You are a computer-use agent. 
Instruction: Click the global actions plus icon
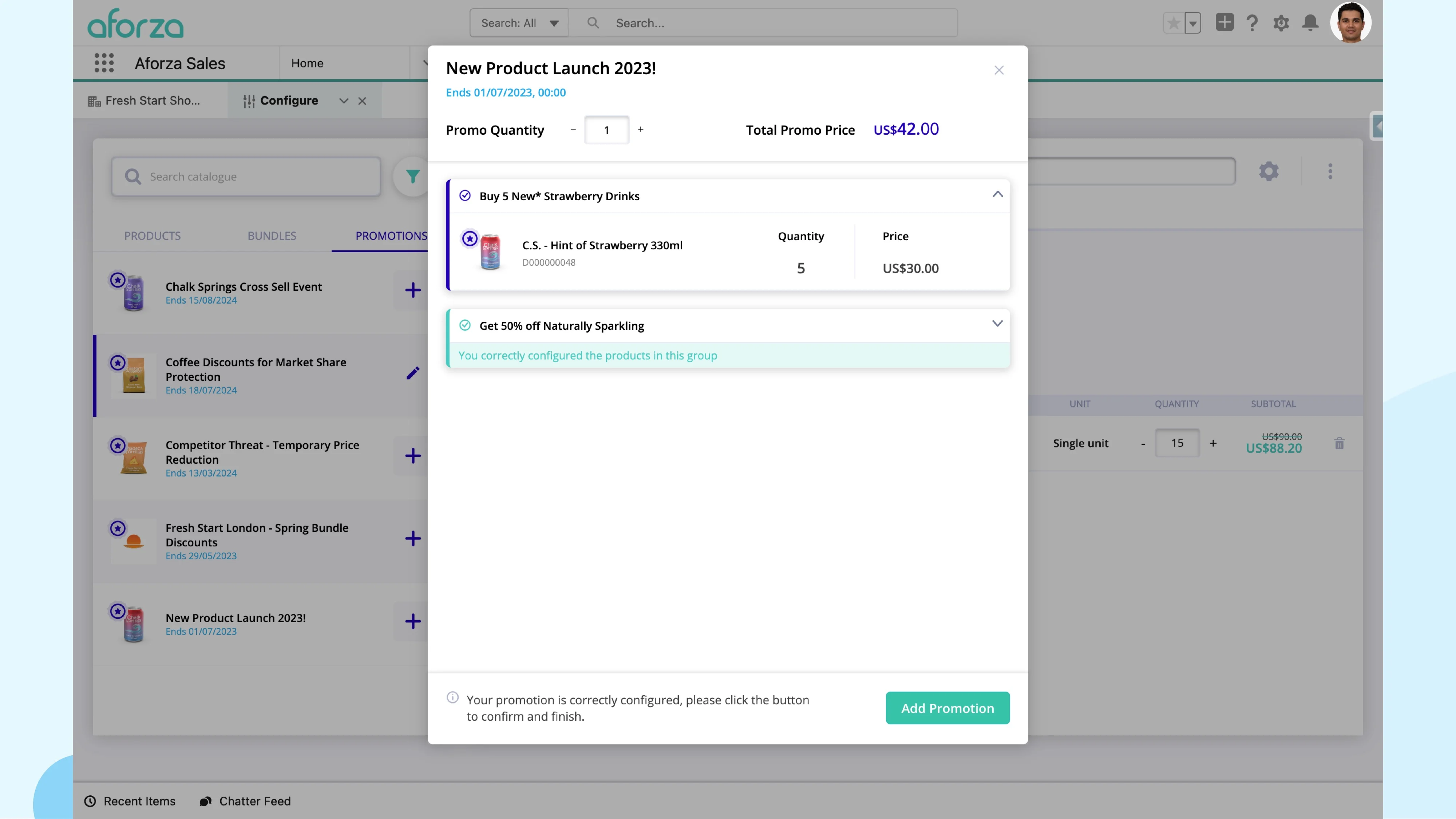(x=1224, y=23)
